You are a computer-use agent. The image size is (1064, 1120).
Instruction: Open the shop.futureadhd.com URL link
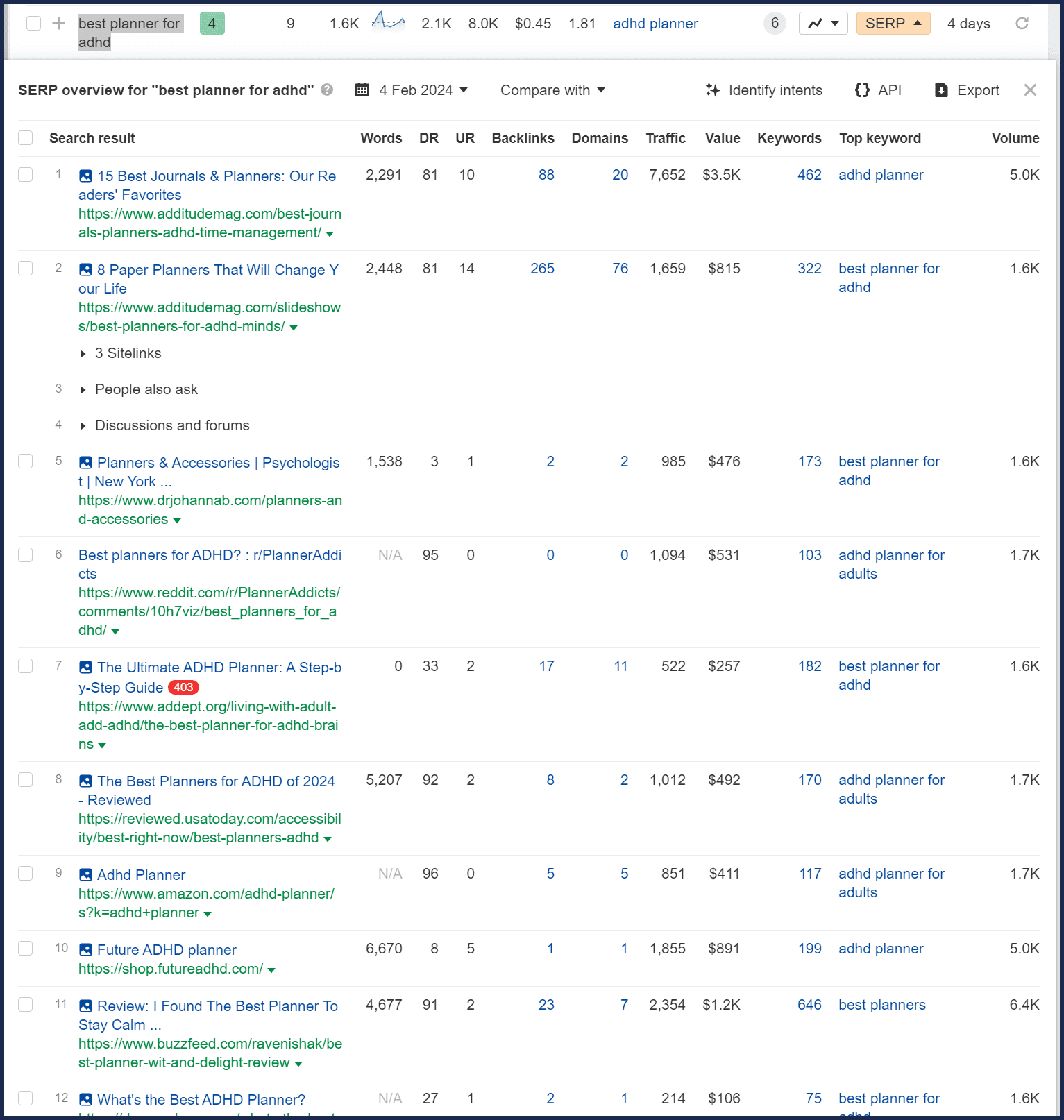tap(171, 969)
